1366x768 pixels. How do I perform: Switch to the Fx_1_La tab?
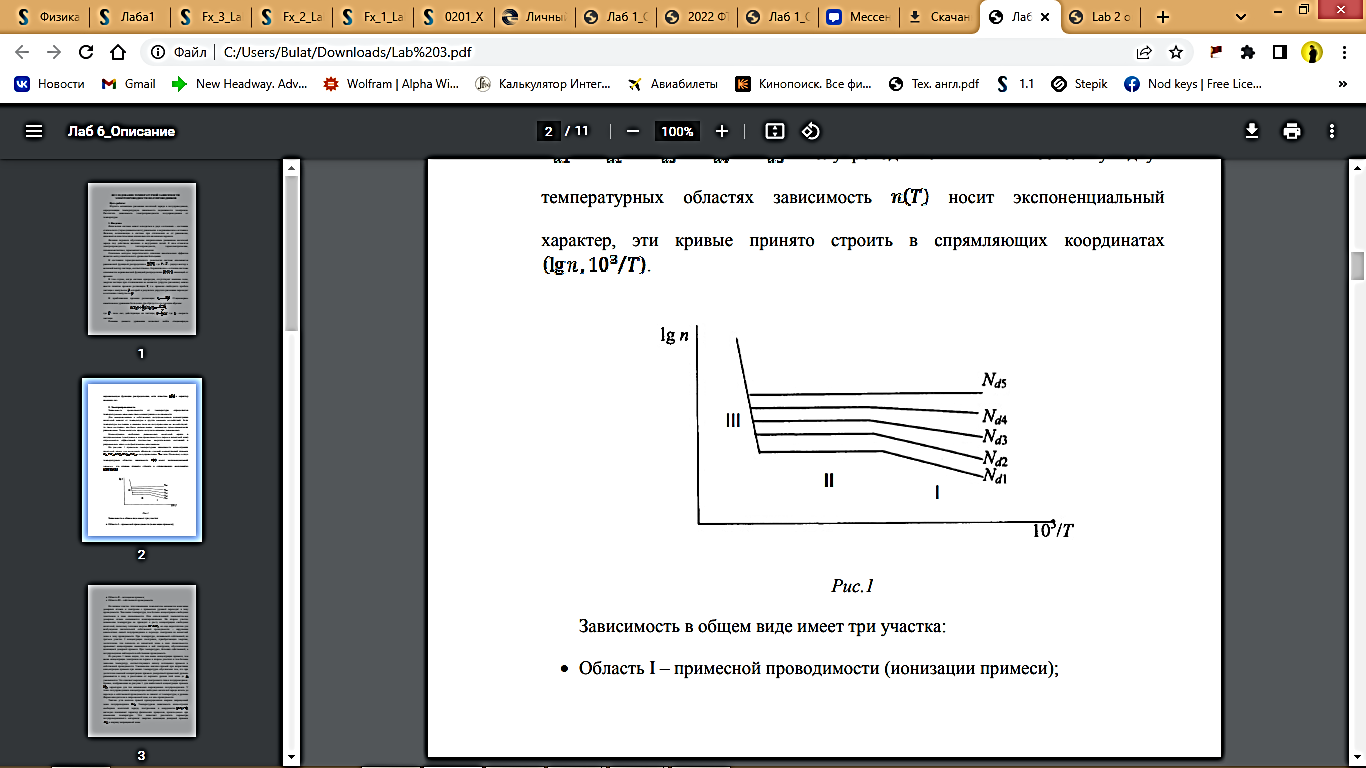pos(374,17)
